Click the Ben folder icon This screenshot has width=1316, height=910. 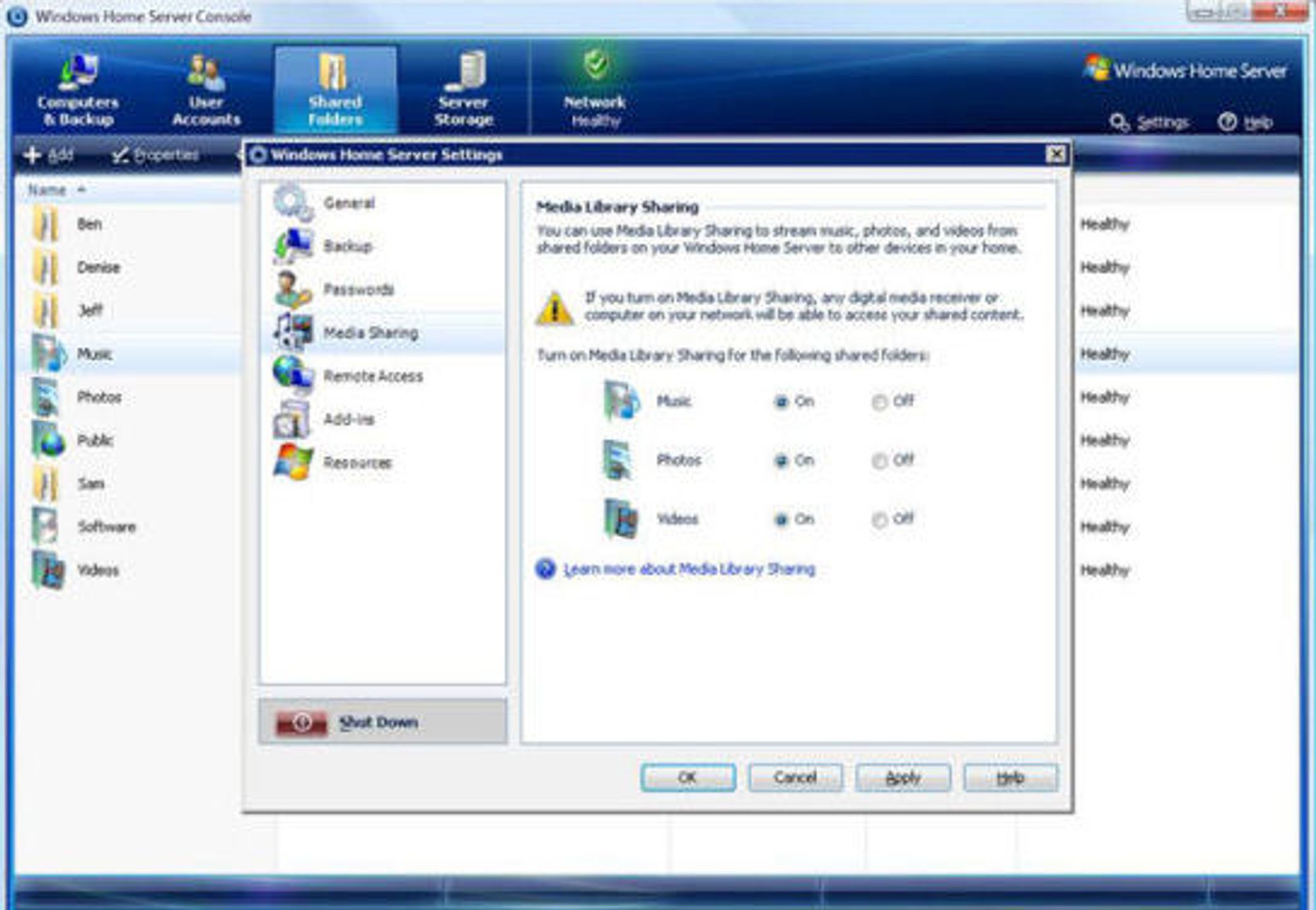tap(46, 224)
